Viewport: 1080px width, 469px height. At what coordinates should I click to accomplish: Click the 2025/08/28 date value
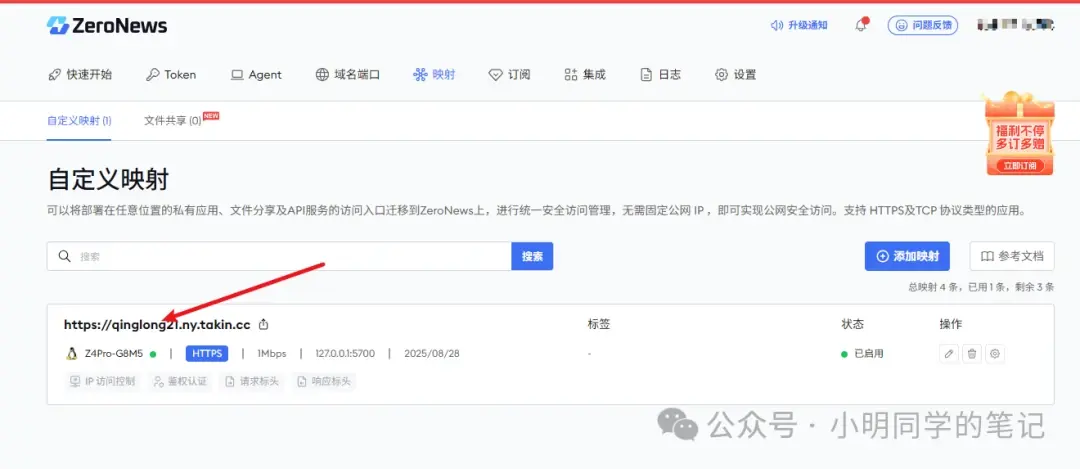click(432, 353)
